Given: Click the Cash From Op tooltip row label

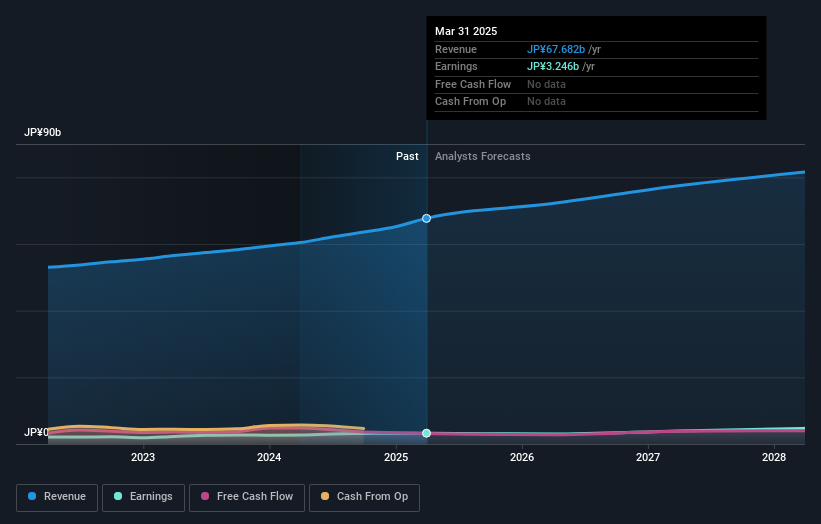Looking at the screenshot, I should coord(470,102).
